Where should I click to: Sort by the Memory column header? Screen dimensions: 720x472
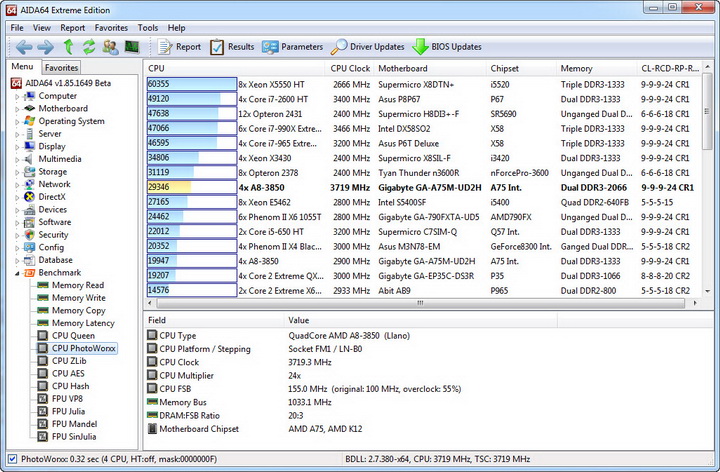(x=596, y=68)
